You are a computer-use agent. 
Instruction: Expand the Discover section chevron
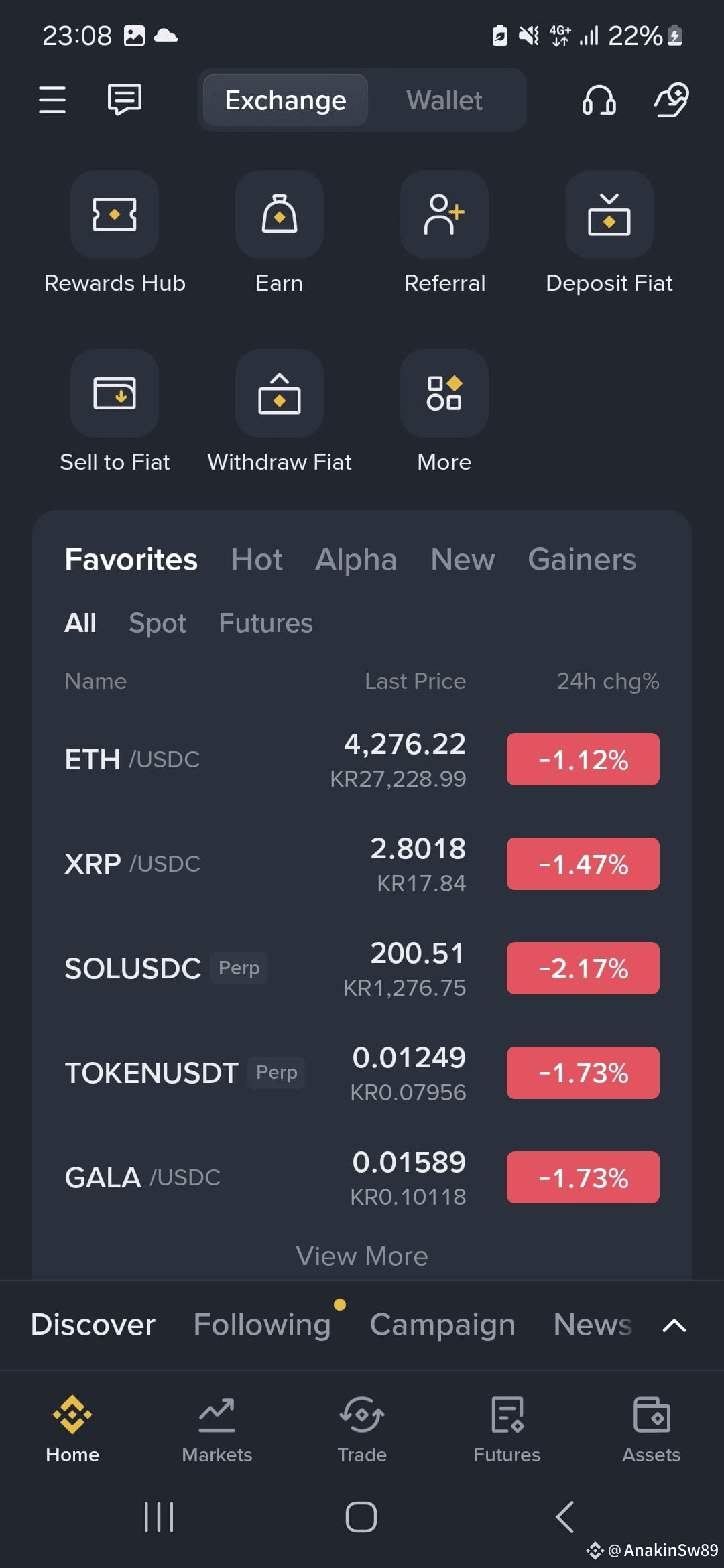[x=674, y=1325]
